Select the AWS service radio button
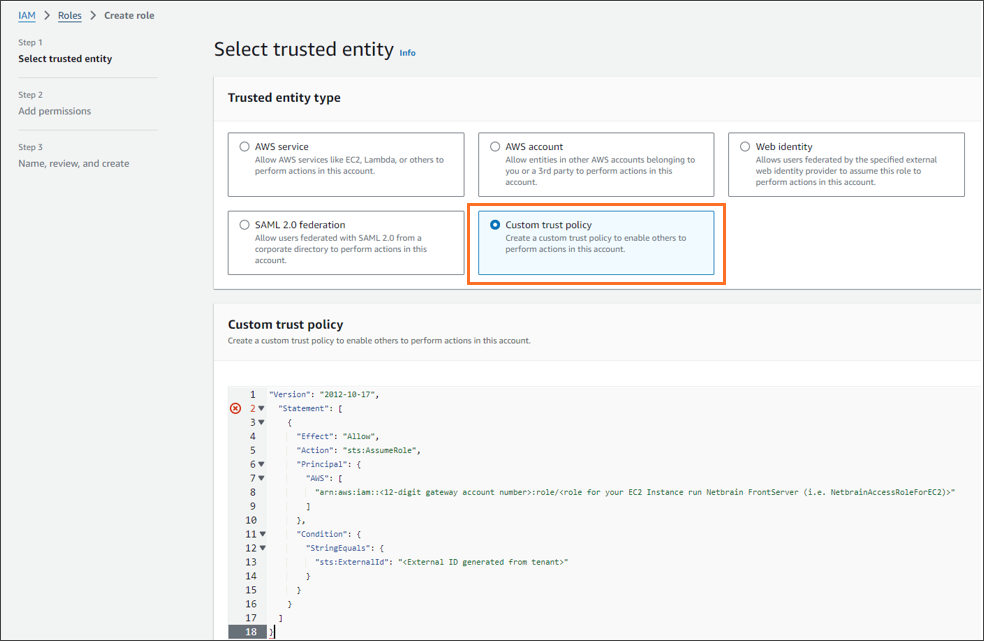 tap(244, 146)
